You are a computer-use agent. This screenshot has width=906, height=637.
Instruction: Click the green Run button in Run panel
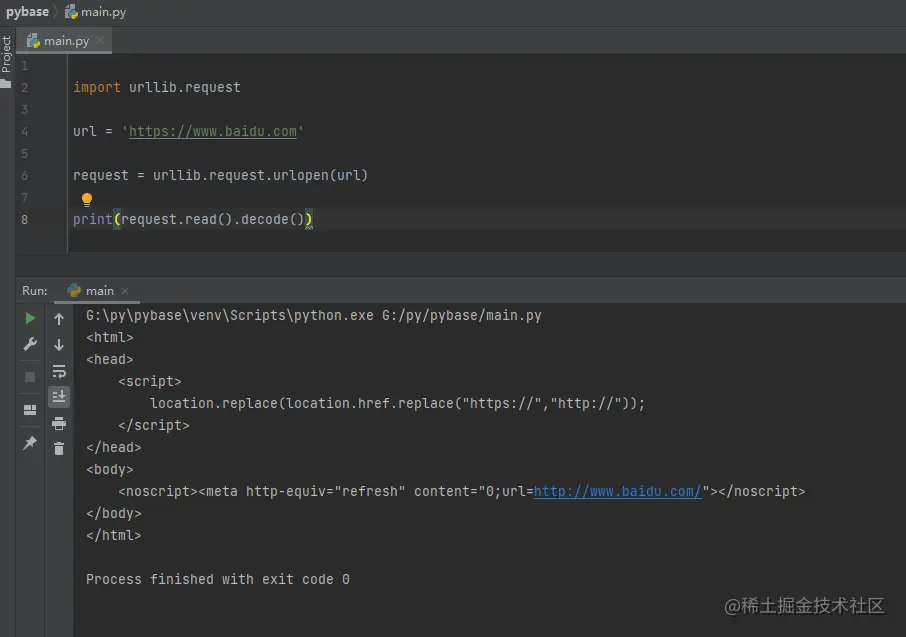30,318
